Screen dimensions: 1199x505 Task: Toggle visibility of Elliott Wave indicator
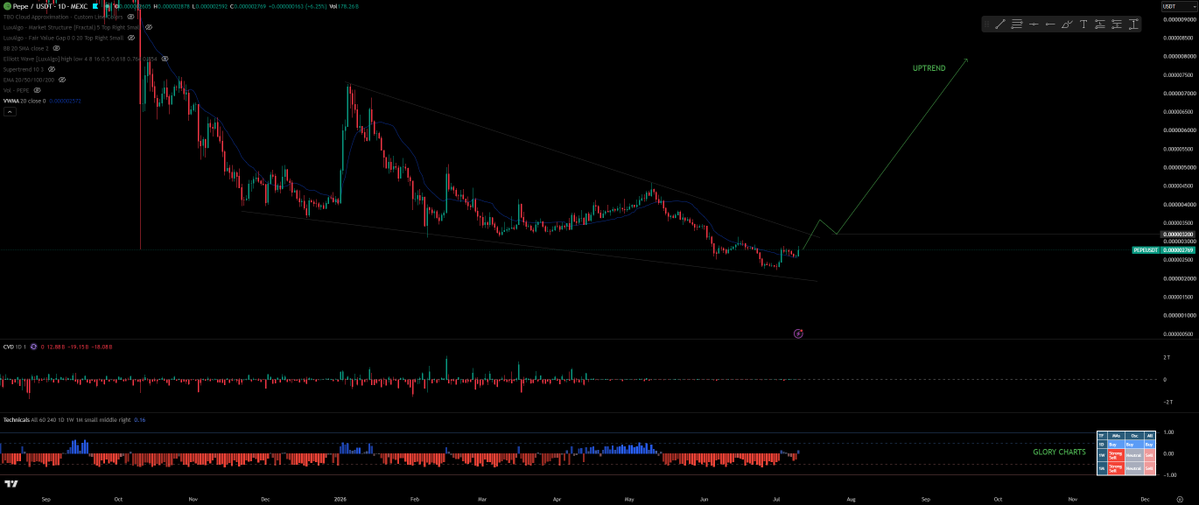click(164, 59)
